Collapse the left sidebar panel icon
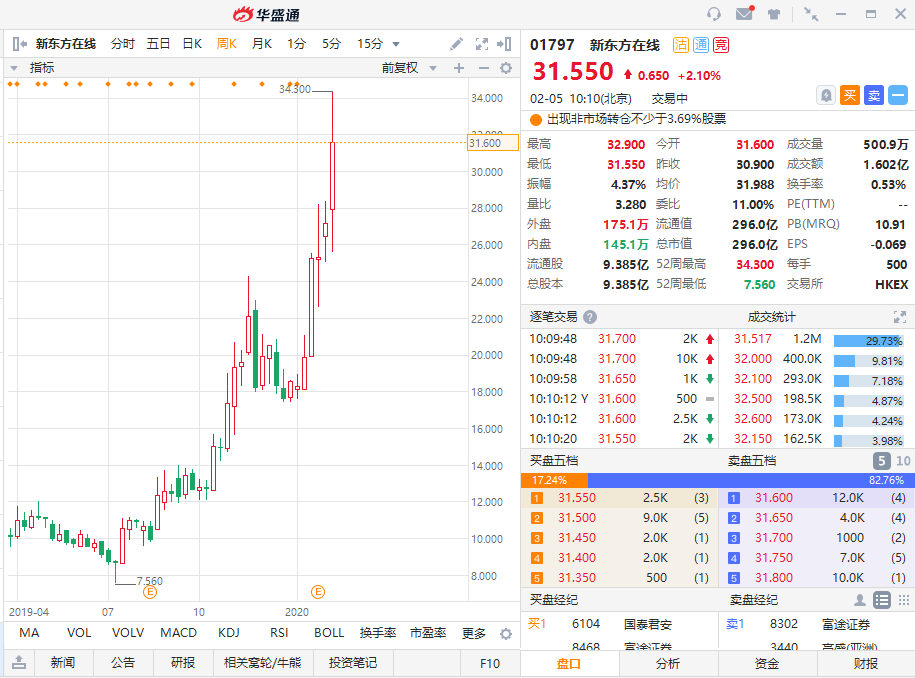The image size is (915, 678). [x=19, y=44]
